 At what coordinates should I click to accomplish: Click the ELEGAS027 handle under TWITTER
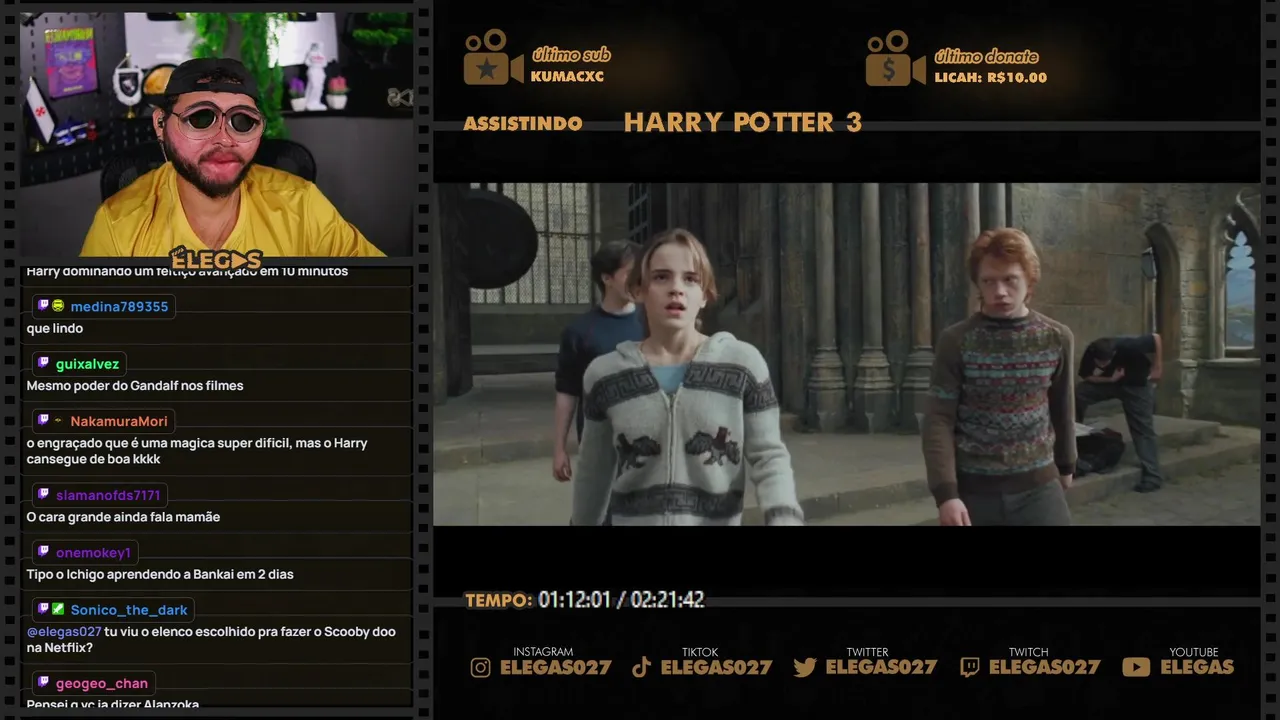coord(881,668)
